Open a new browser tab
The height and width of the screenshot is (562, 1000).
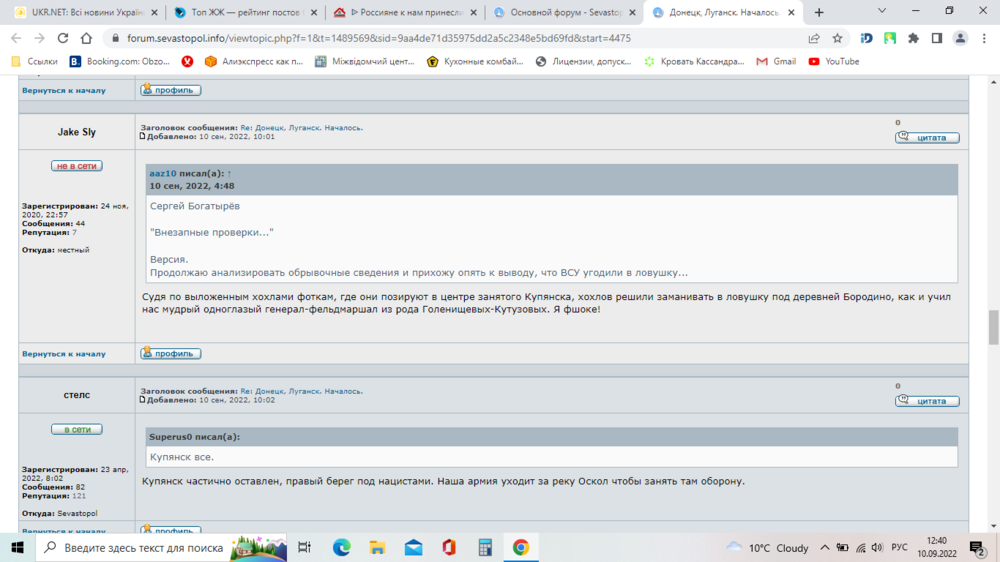[x=819, y=12]
